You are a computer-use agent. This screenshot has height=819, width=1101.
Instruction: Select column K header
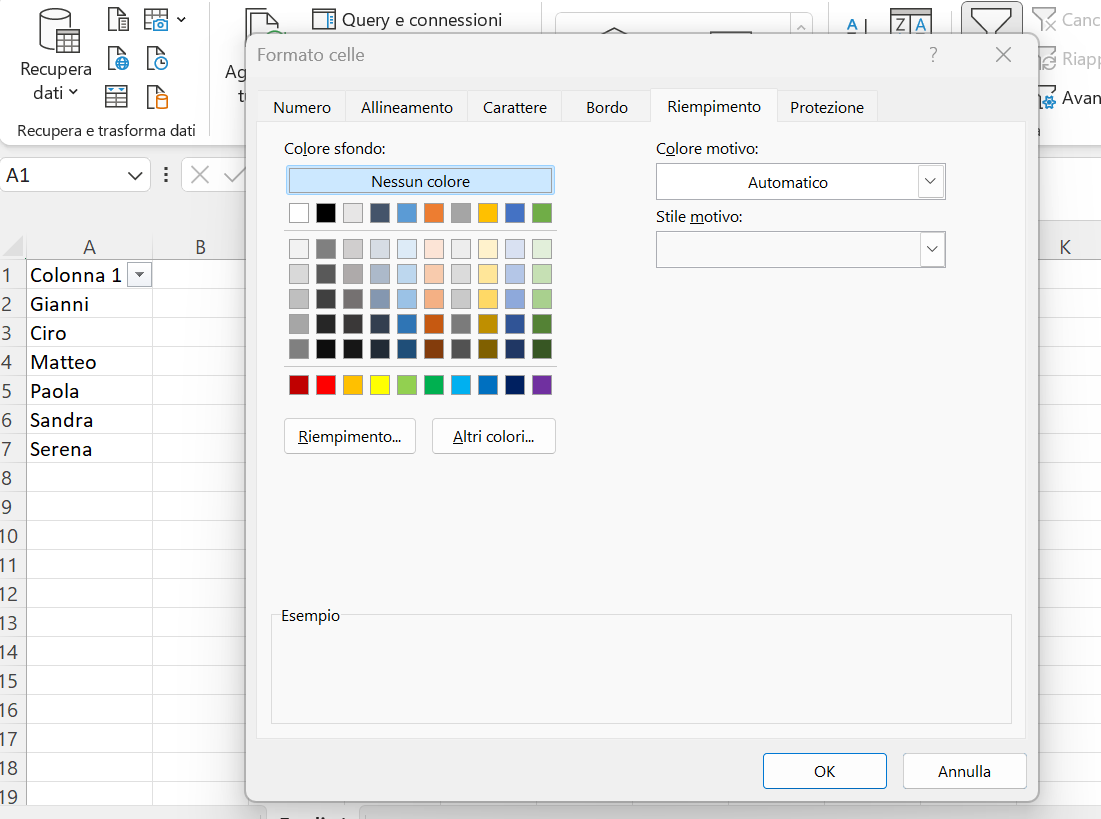tap(1065, 247)
